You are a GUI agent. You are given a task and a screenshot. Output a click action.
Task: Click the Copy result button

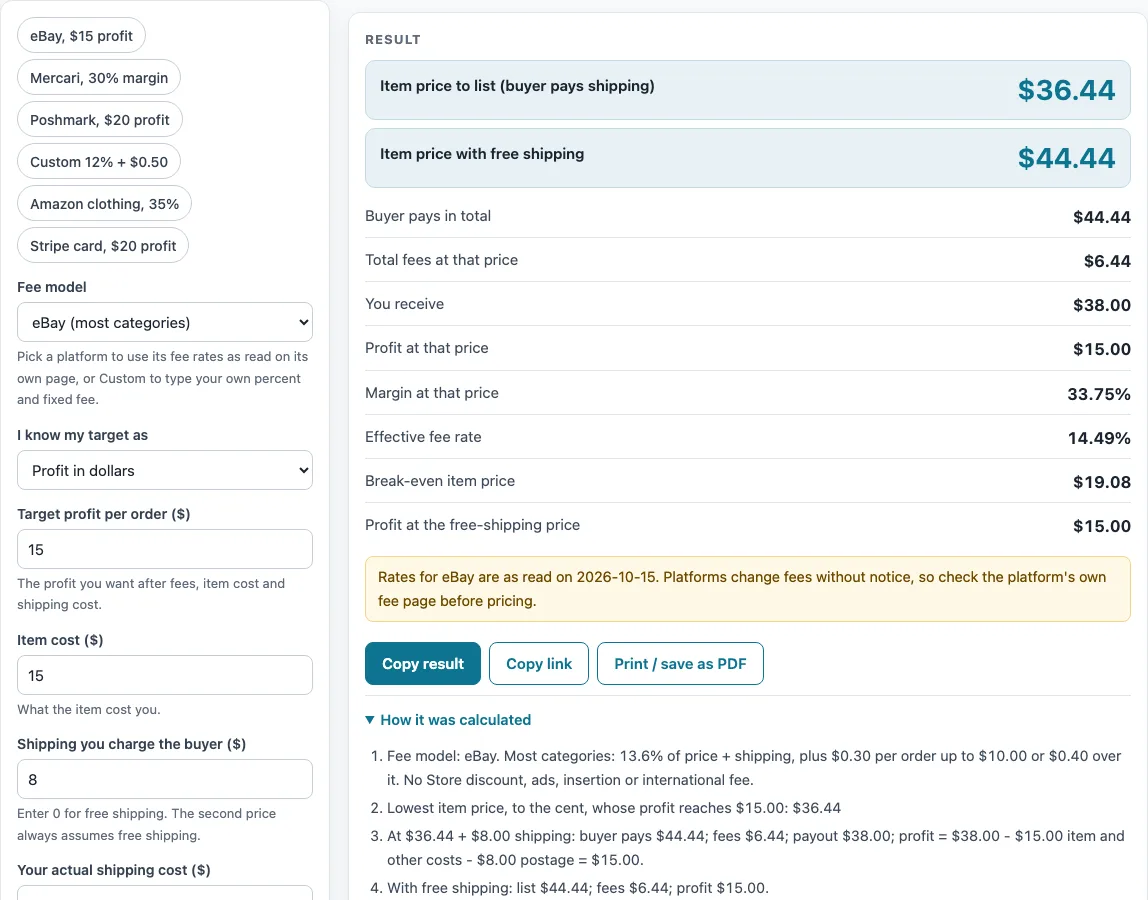coord(422,663)
